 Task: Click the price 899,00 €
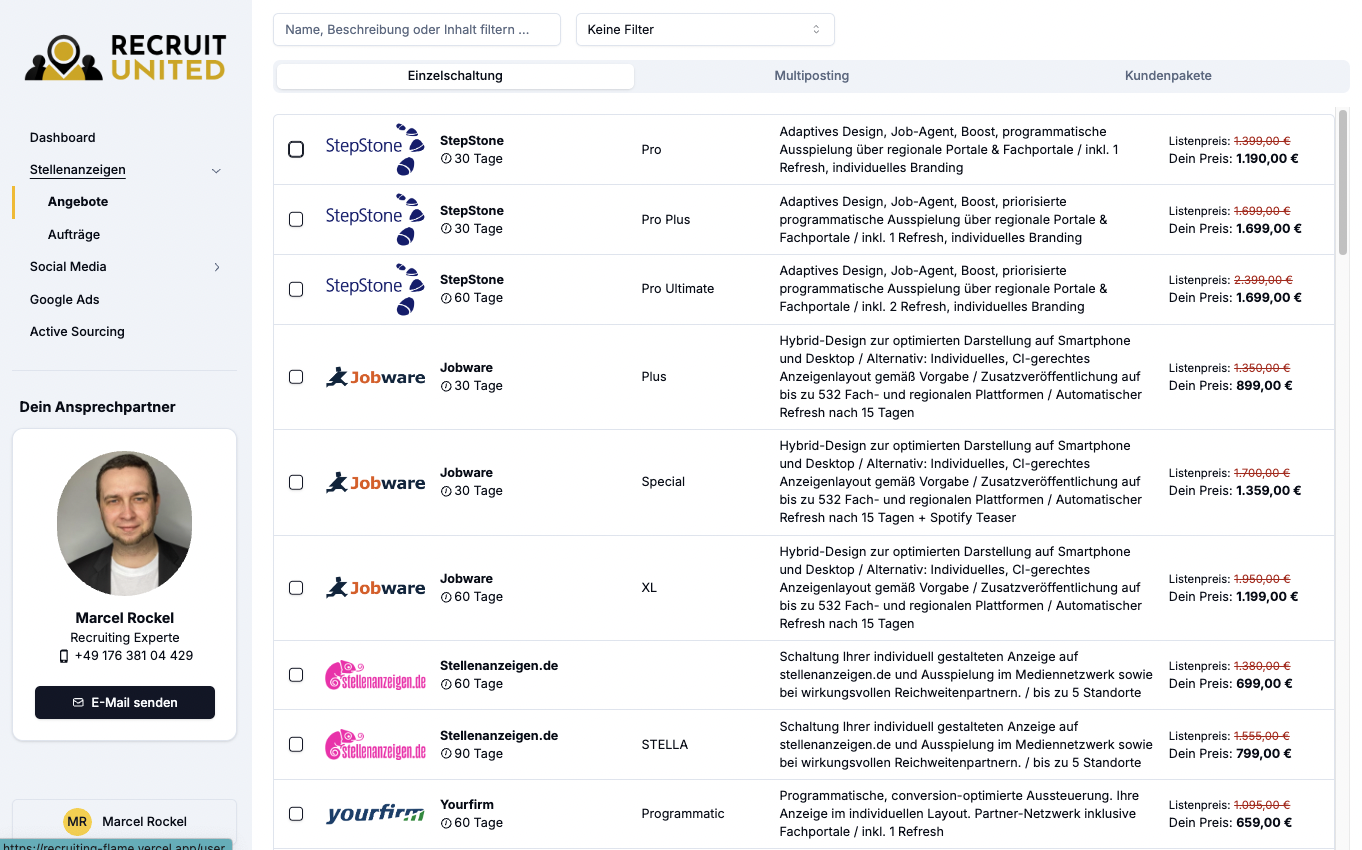tap(1264, 386)
